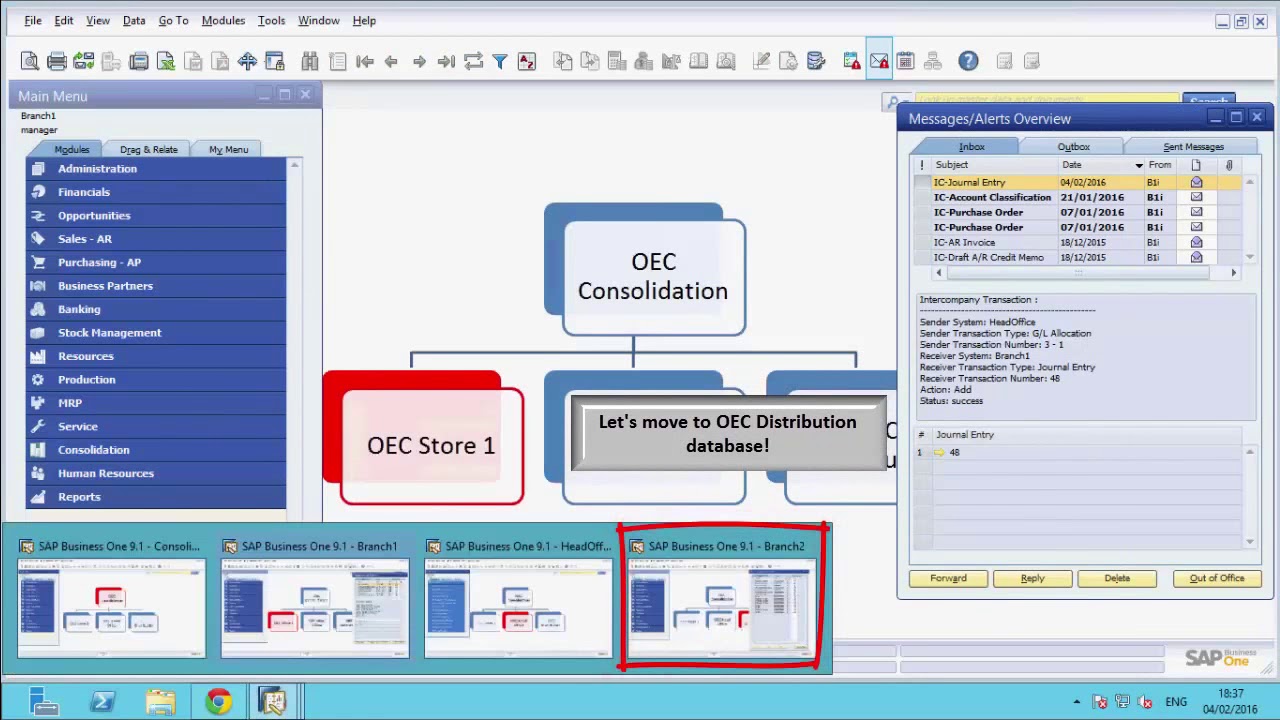Click the Filter funnel toolbar icon
The height and width of the screenshot is (720, 1280).
(500, 62)
